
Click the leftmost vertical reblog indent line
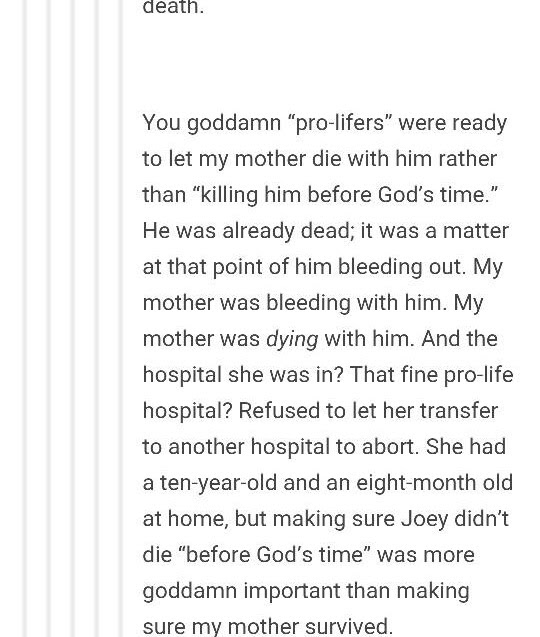pos(25,318)
